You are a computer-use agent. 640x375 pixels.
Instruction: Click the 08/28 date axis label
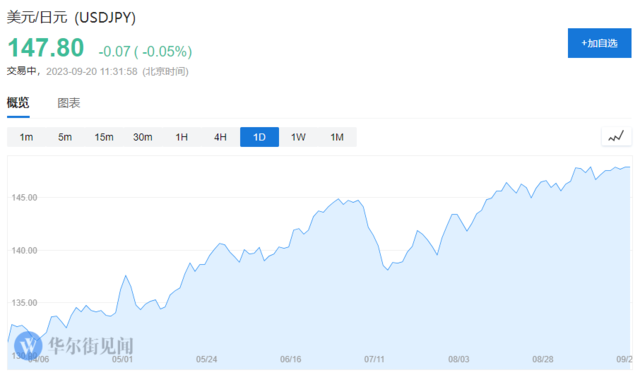tap(543, 359)
